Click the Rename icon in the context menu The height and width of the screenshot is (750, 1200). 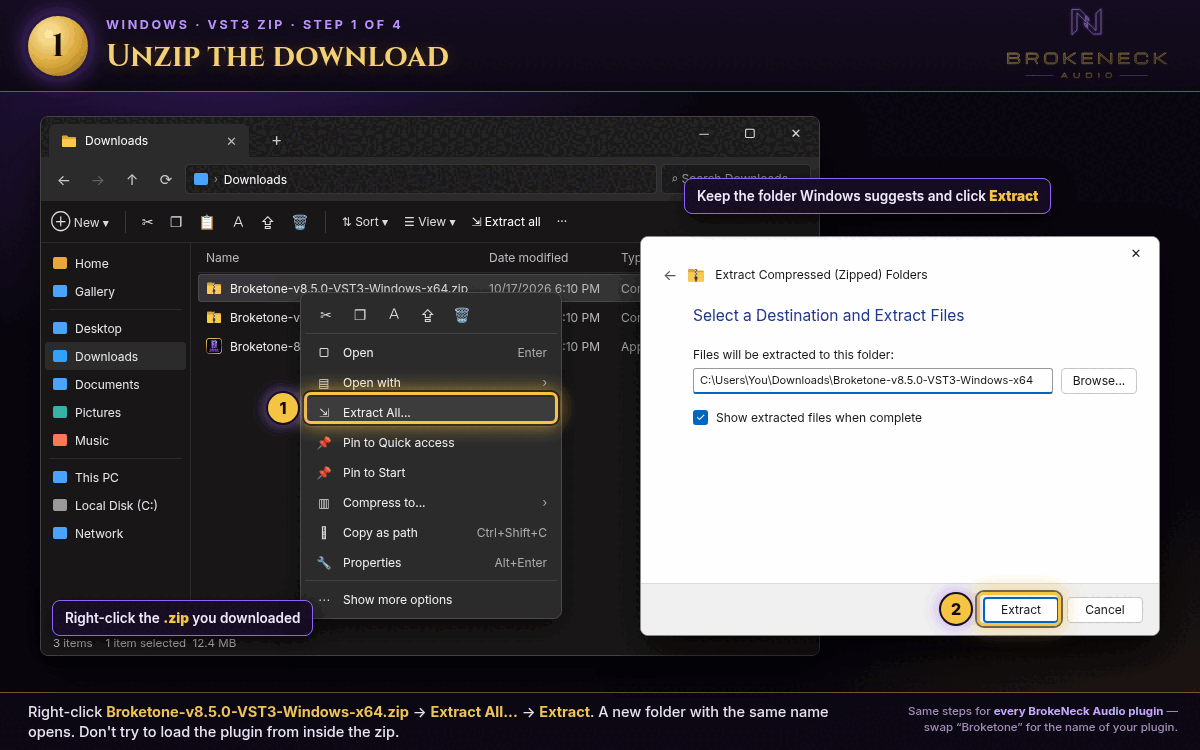[x=394, y=315]
